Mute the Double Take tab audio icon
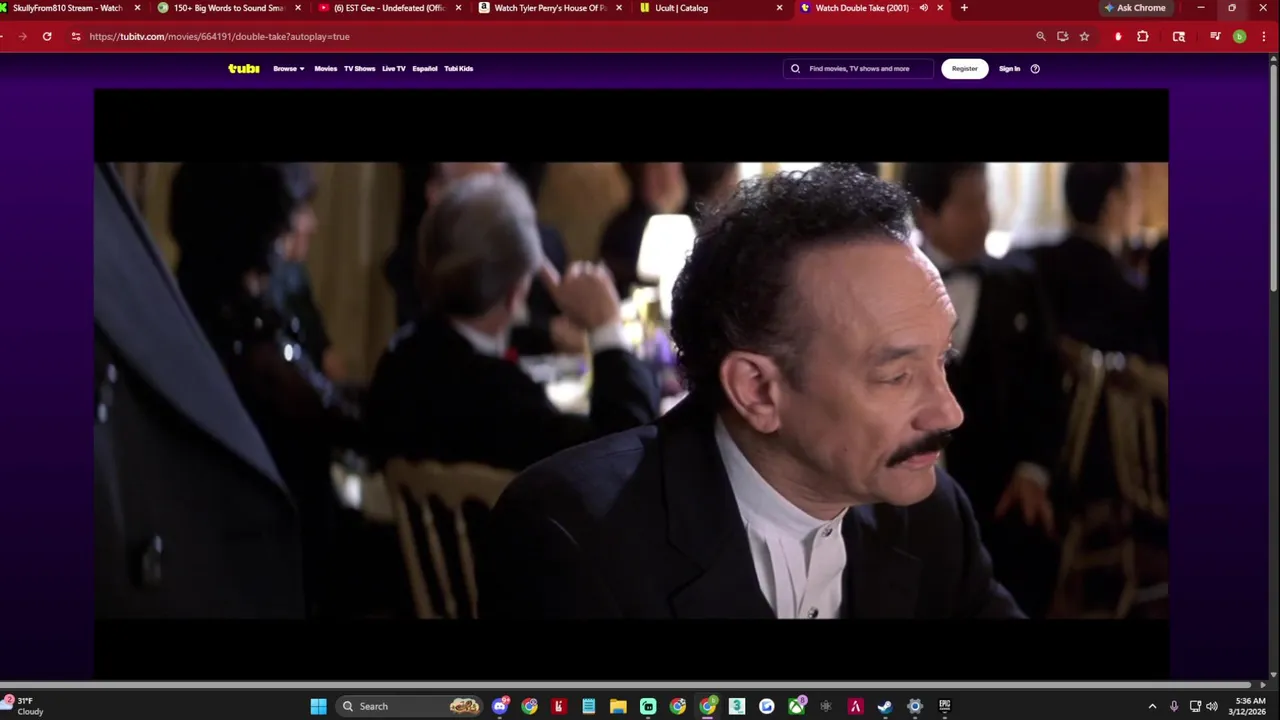 click(923, 8)
